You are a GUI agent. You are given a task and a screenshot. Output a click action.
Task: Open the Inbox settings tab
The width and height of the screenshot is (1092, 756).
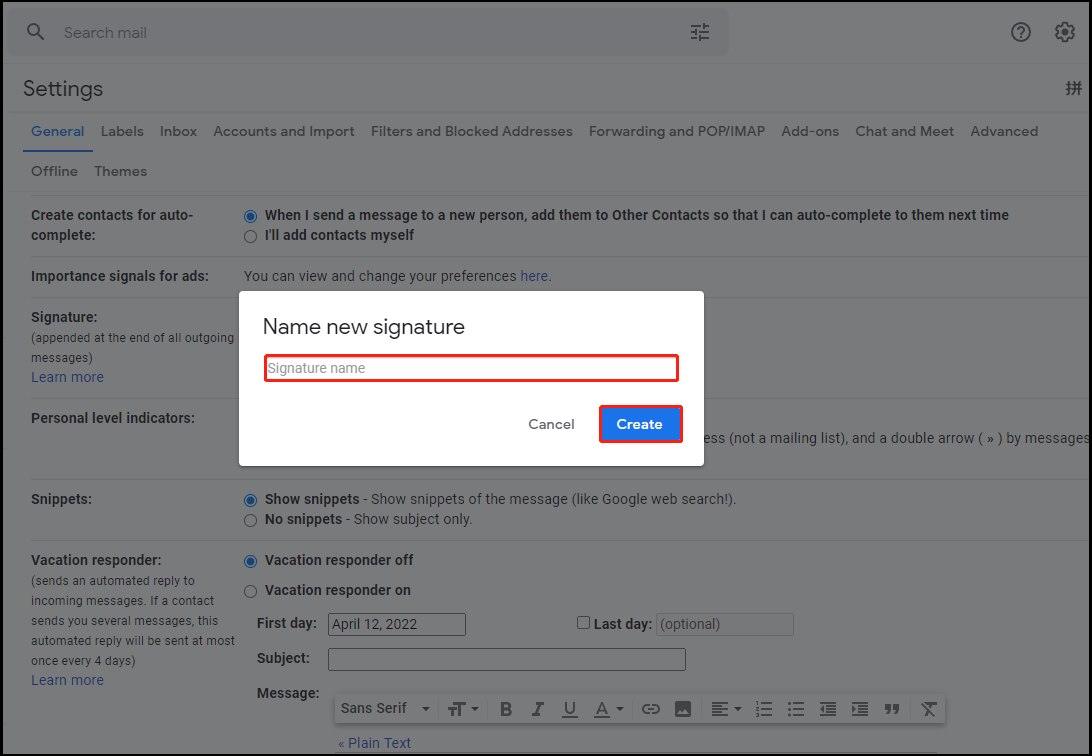[x=178, y=132]
